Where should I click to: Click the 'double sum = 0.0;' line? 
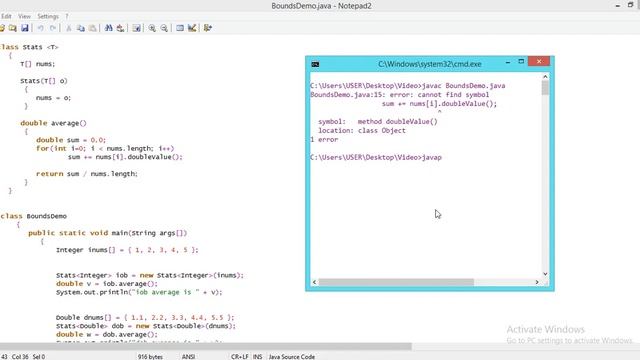click(x=71, y=140)
